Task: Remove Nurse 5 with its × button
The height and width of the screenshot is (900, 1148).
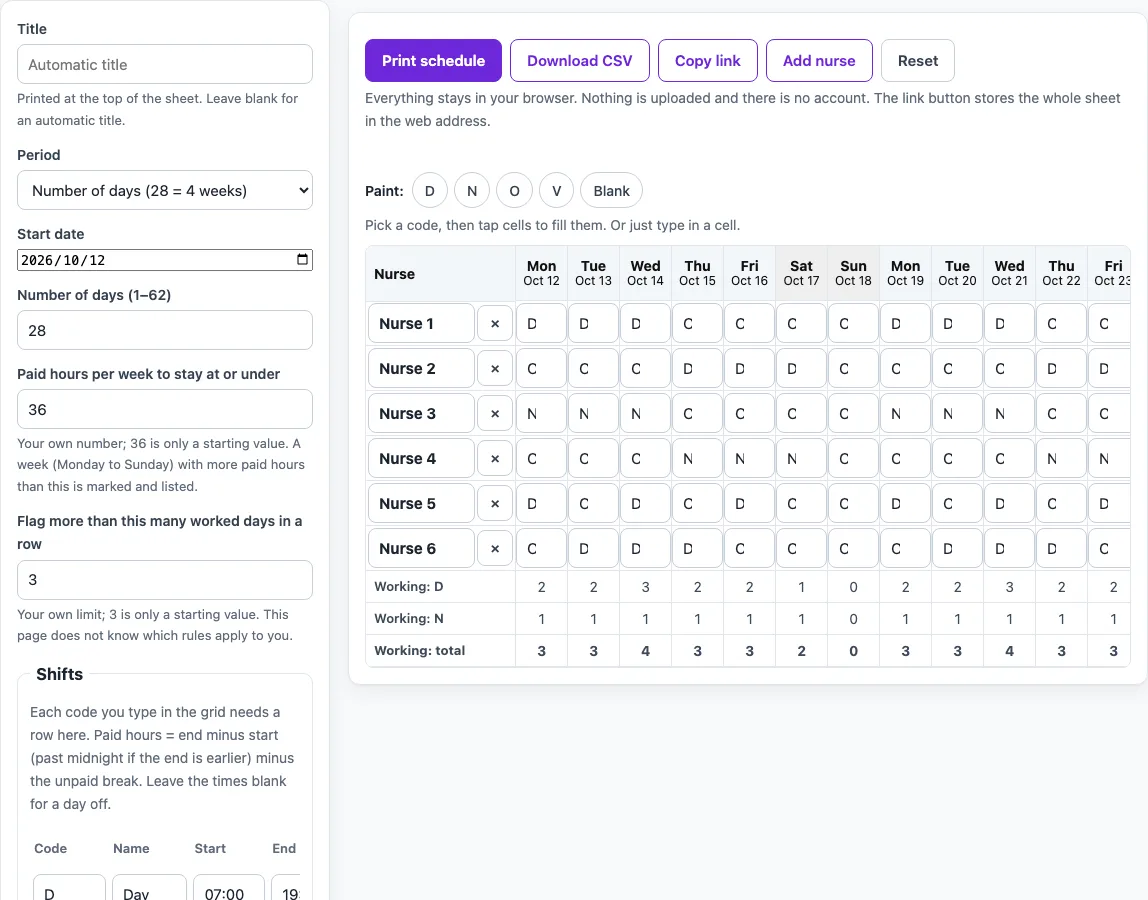Action: point(495,504)
